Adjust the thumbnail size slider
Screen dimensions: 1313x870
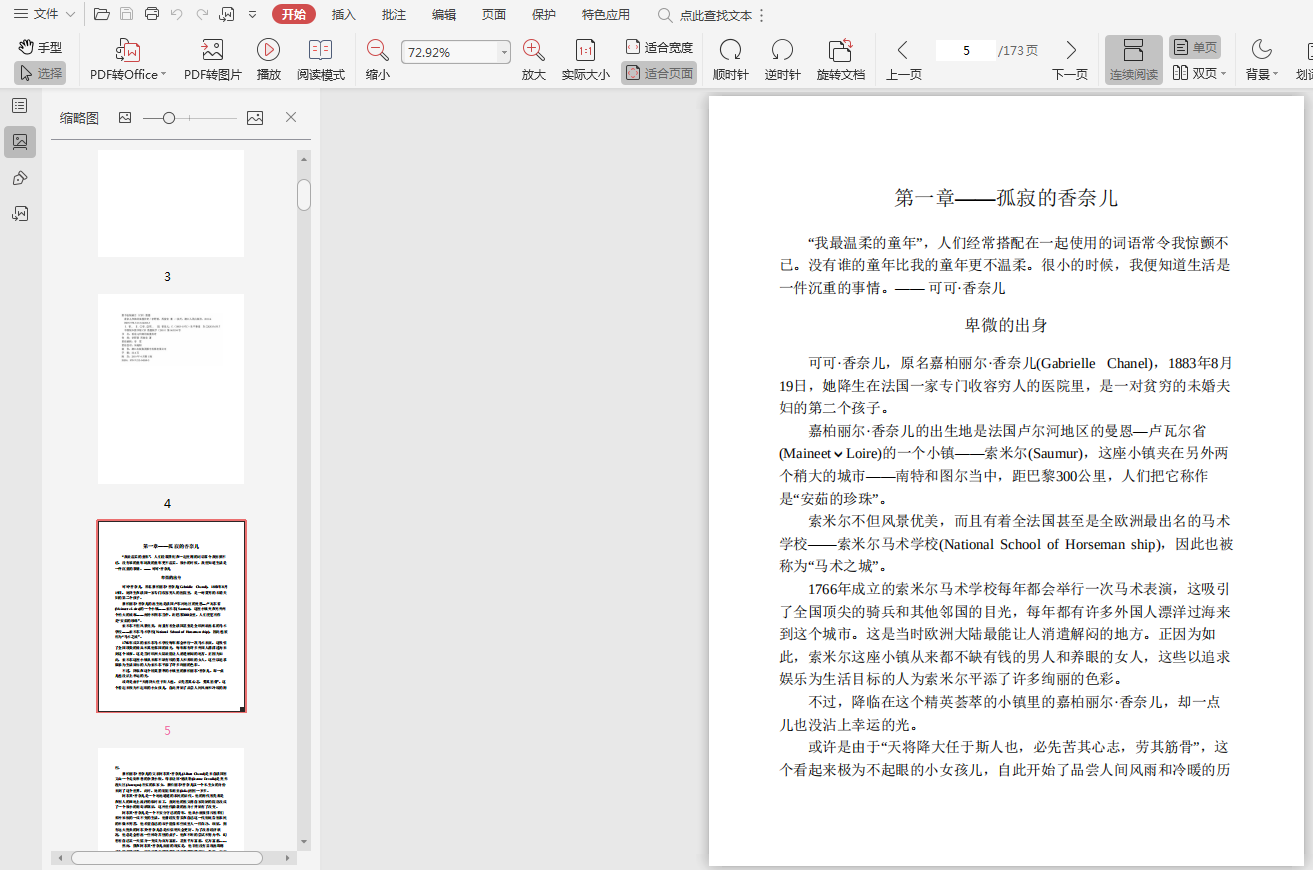tap(169, 118)
